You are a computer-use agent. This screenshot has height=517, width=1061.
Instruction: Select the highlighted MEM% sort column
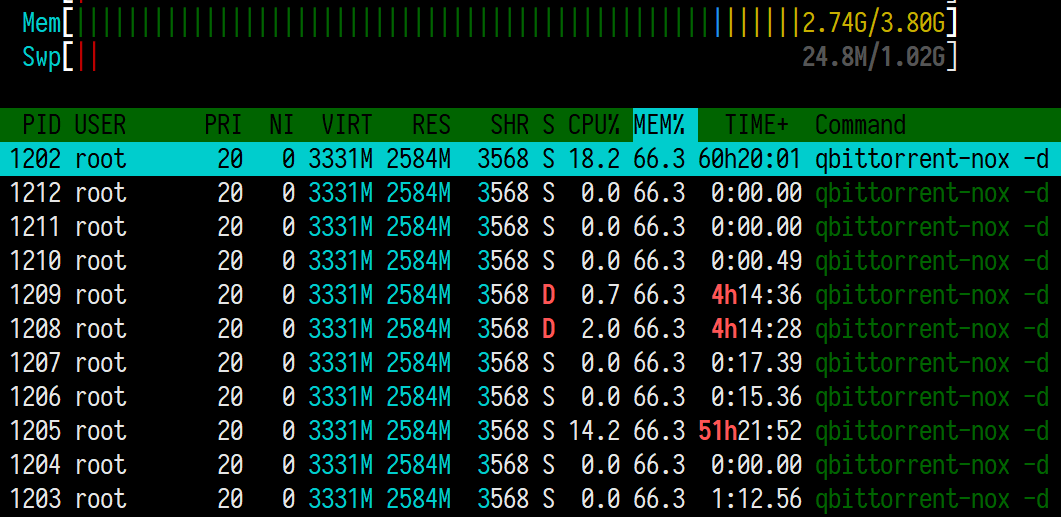pos(659,125)
